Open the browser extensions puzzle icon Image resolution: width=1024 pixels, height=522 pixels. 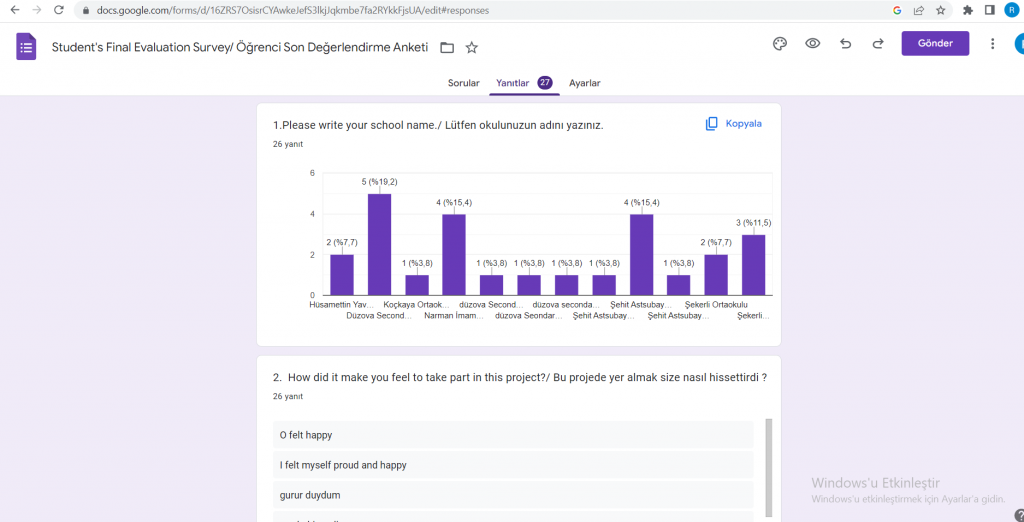[x=967, y=10]
